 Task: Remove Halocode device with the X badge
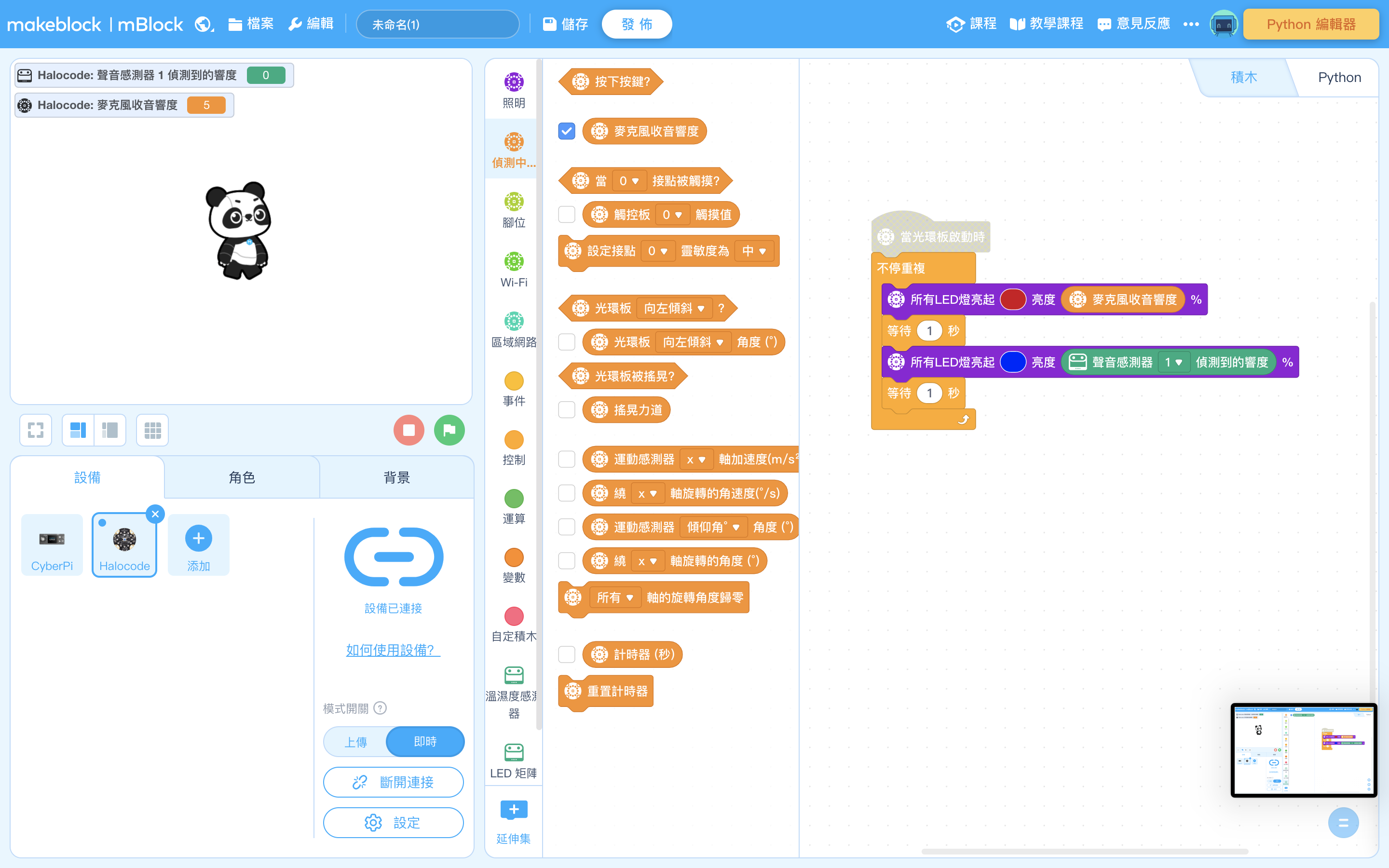coord(155,514)
